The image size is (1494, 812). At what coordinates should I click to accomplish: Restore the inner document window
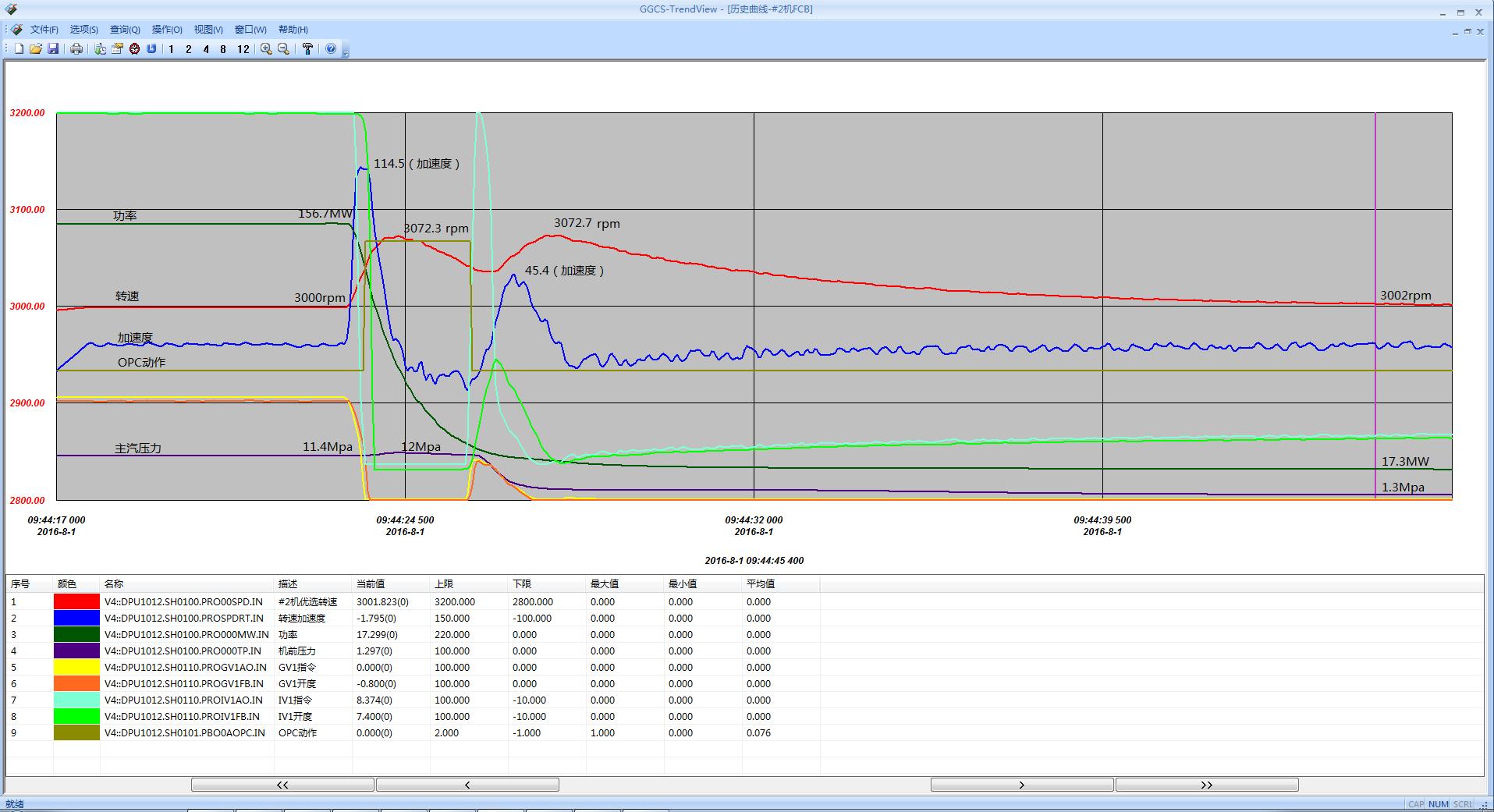point(1467,31)
